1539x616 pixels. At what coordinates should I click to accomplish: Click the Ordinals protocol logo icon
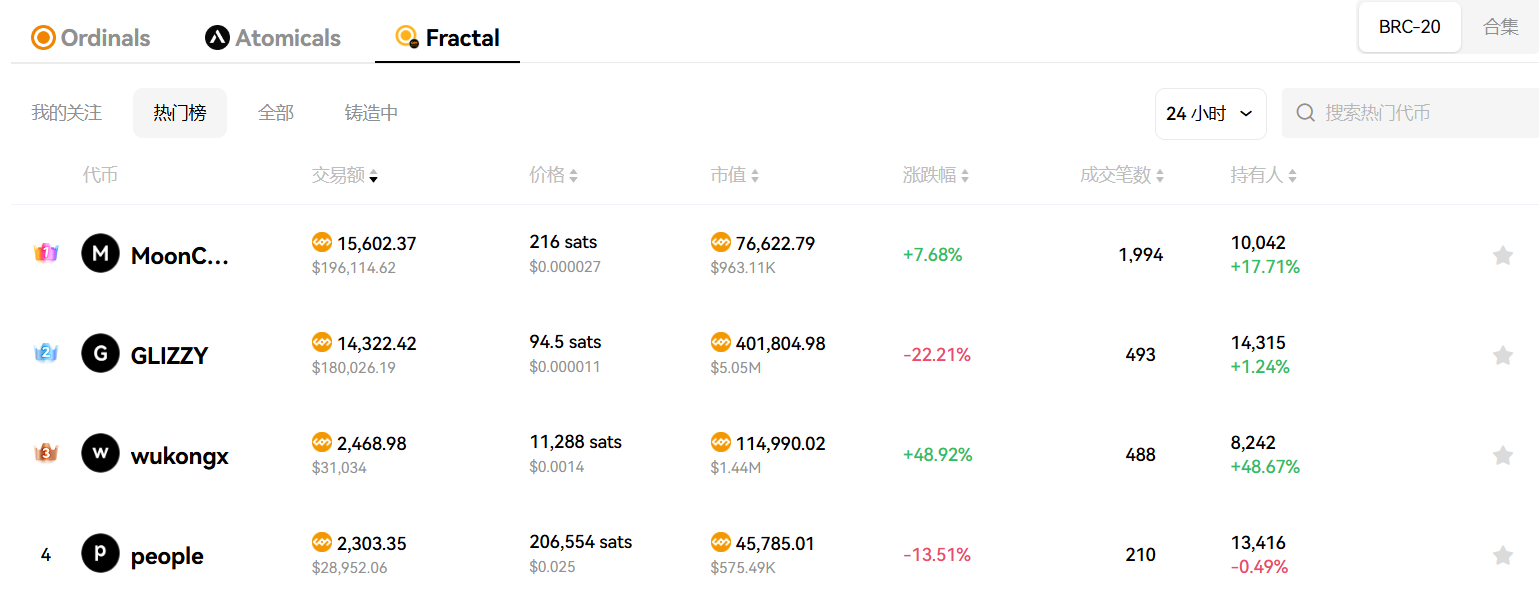43,38
